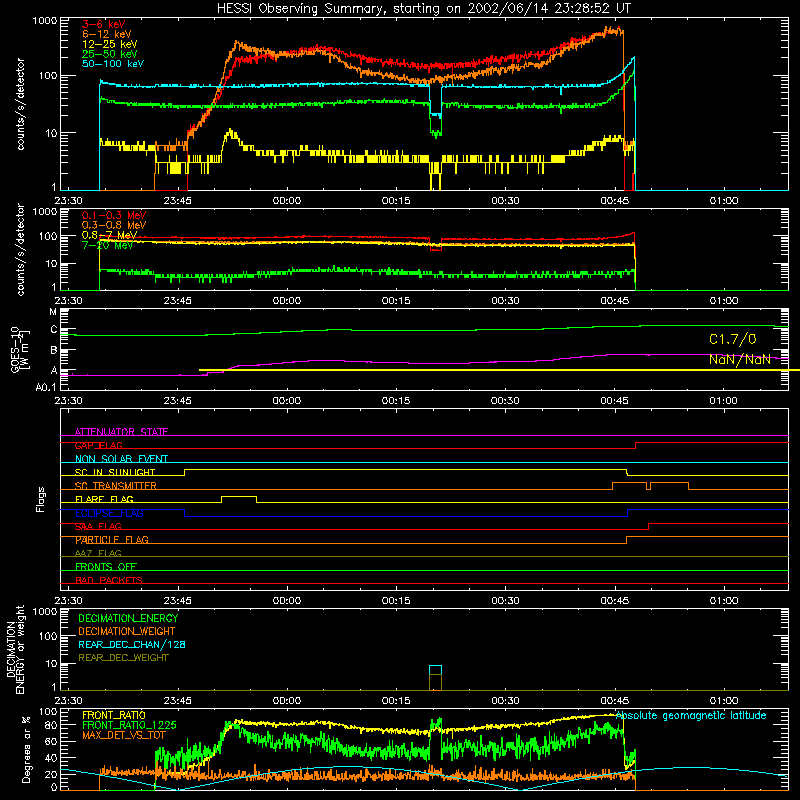
Task: Click the 6-12 keV legend label
Action: pos(107,34)
